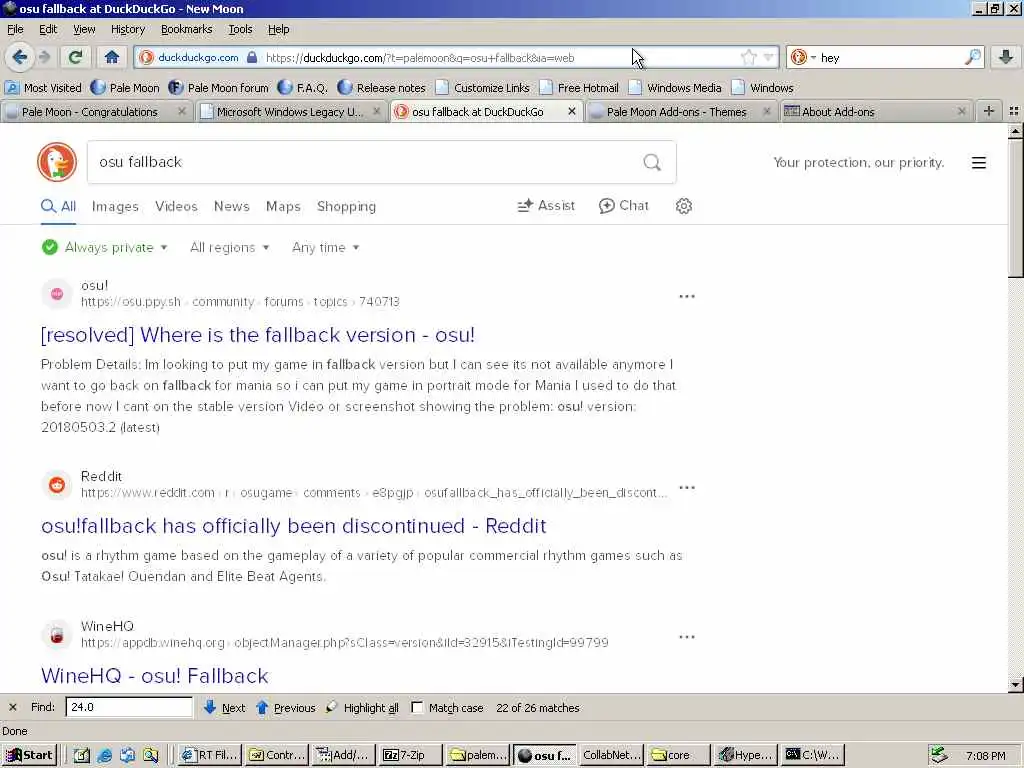This screenshot has height=768, width=1024.
Task: Click the padlock site identity icon
Action: tap(252, 57)
